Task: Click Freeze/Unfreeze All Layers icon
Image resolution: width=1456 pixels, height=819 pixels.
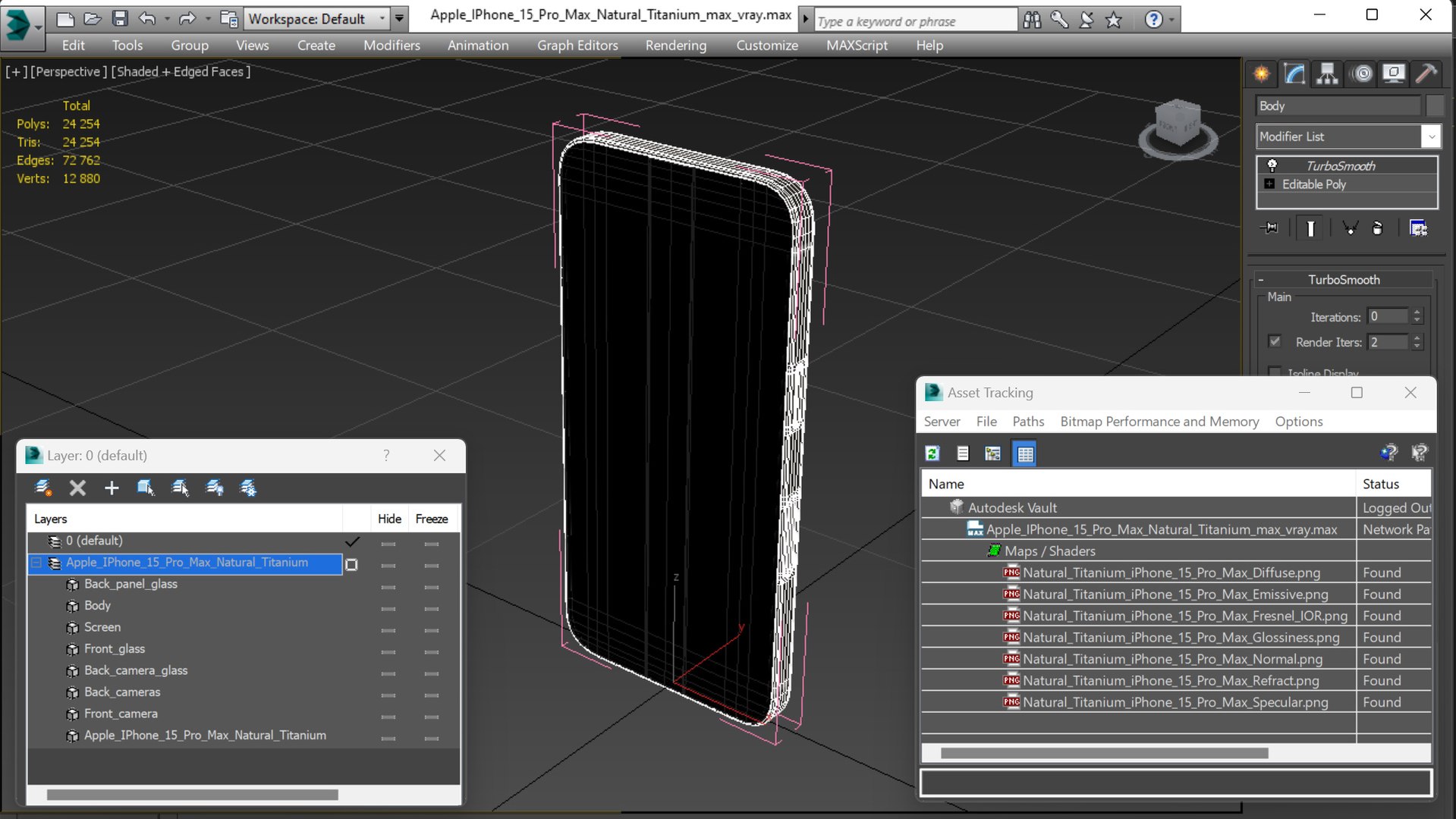Action: coord(249,488)
